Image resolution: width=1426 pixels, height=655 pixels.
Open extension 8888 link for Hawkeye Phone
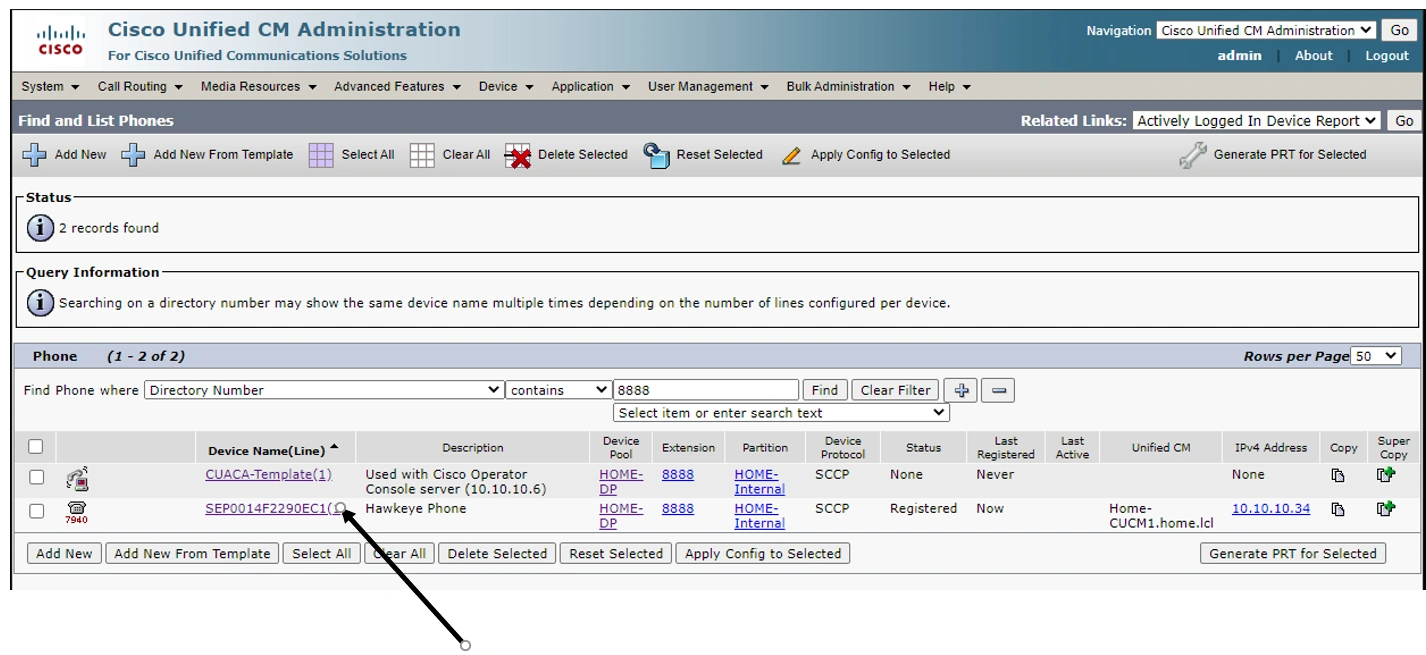[677, 509]
